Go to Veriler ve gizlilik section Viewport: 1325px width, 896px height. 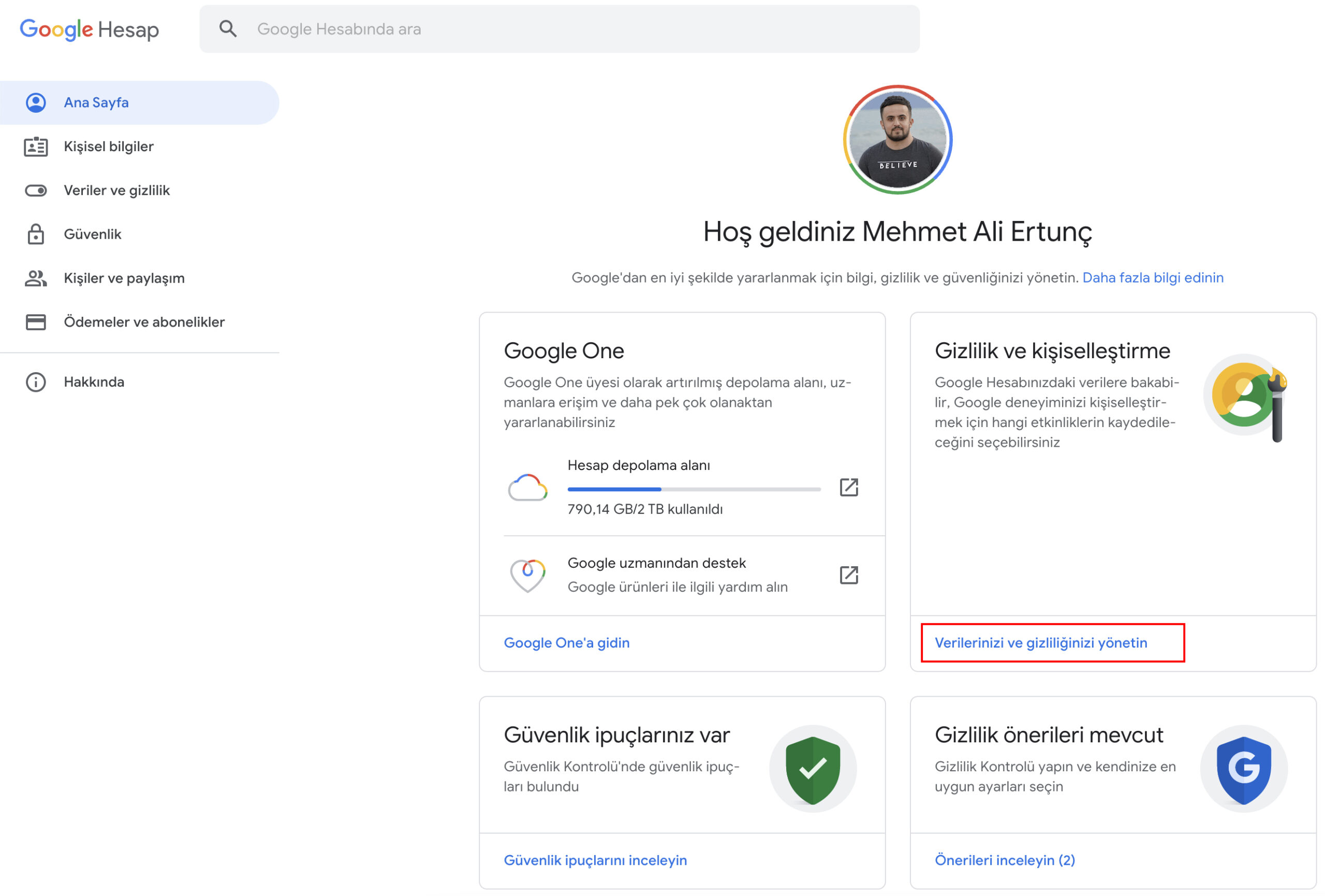pyautogui.click(x=140, y=190)
